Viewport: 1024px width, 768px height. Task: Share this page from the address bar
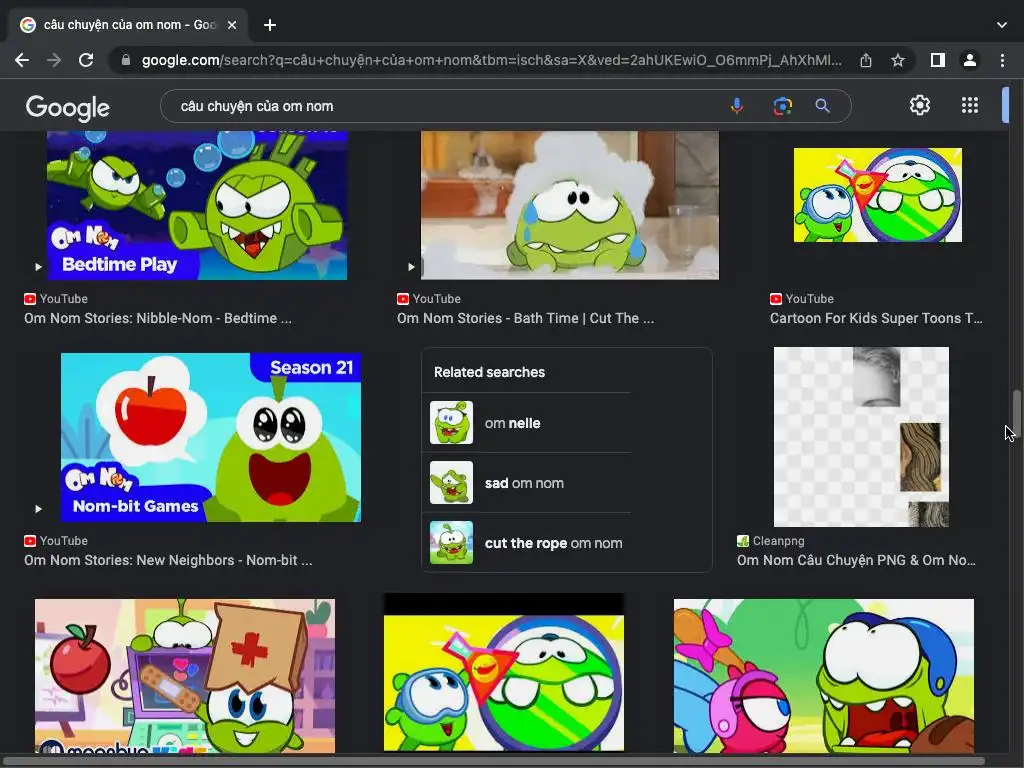pos(866,60)
